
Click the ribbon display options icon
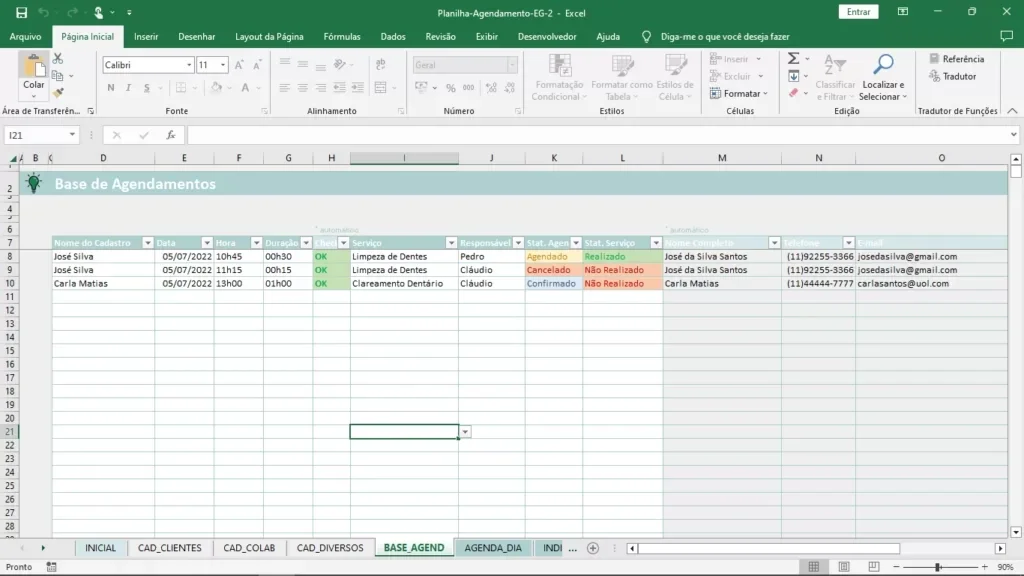(x=903, y=12)
